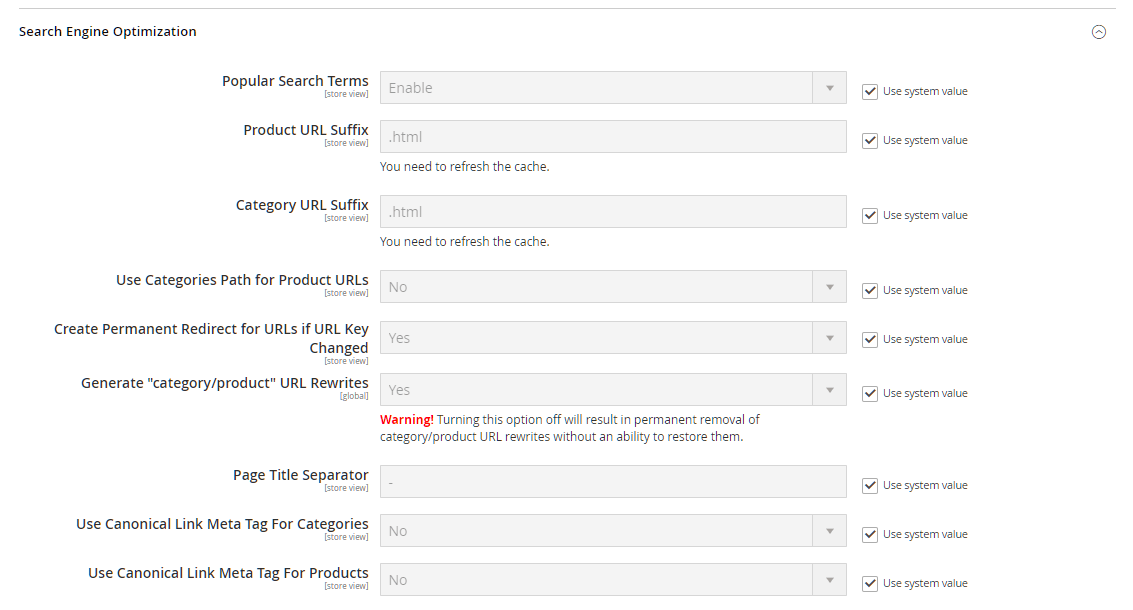Screen dimensions: 1133x610
Task: Uncheck system value for Create Permanent Redirect
Action: pyautogui.click(x=869, y=339)
